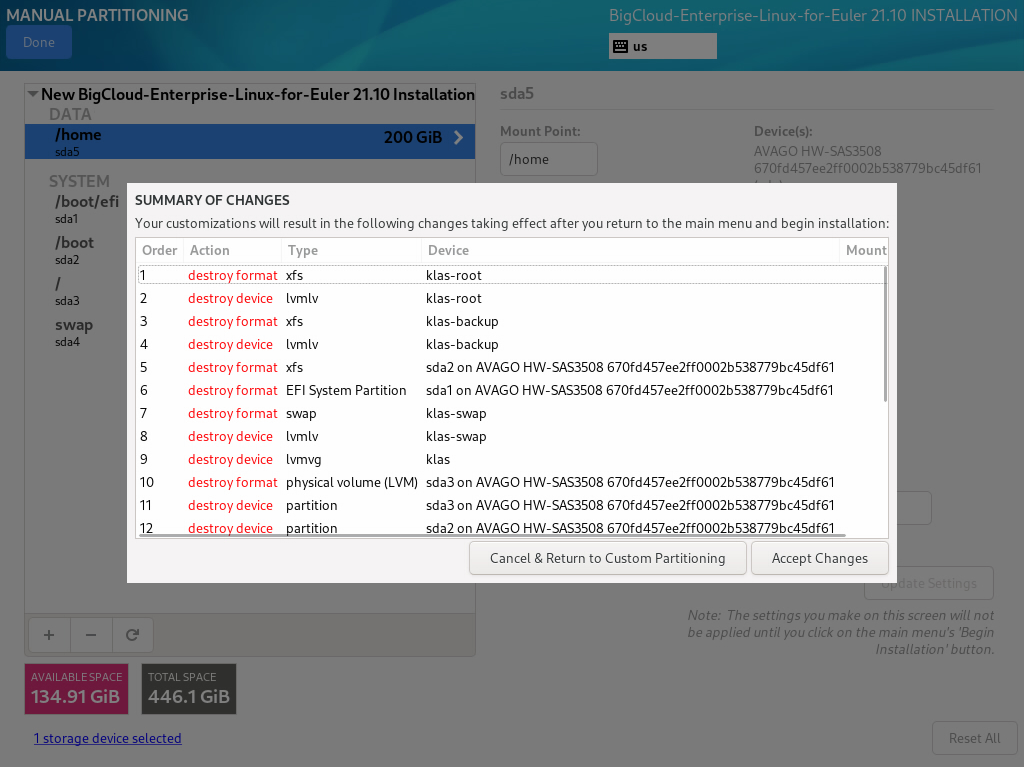Select row 4 destroy device klas-backup

(511, 344)
